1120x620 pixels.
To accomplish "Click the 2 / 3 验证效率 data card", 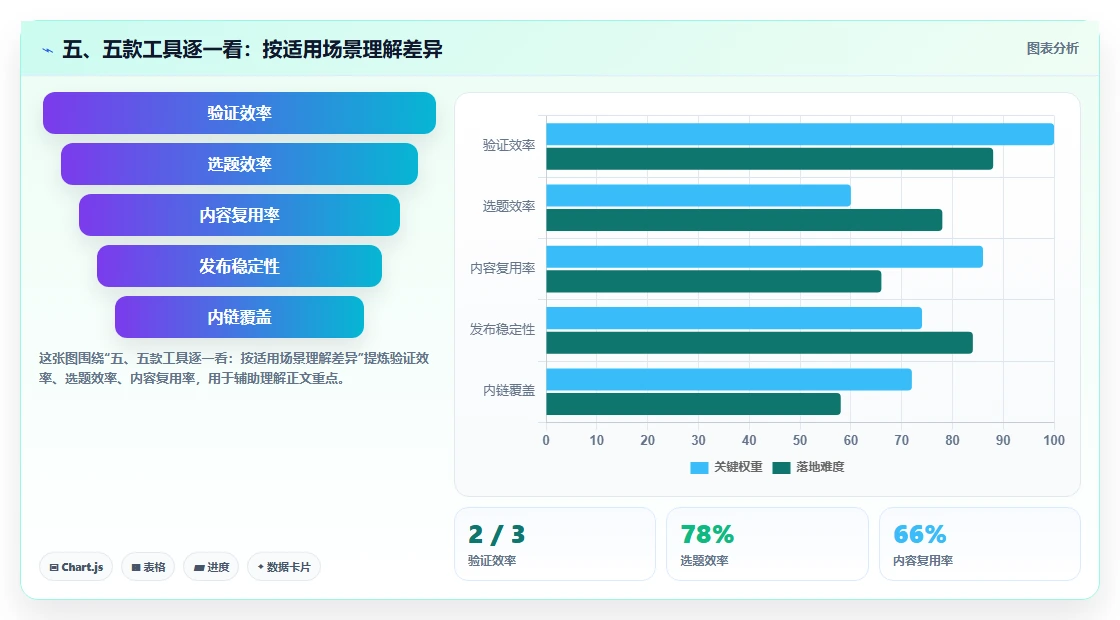I will coord(555,544).
